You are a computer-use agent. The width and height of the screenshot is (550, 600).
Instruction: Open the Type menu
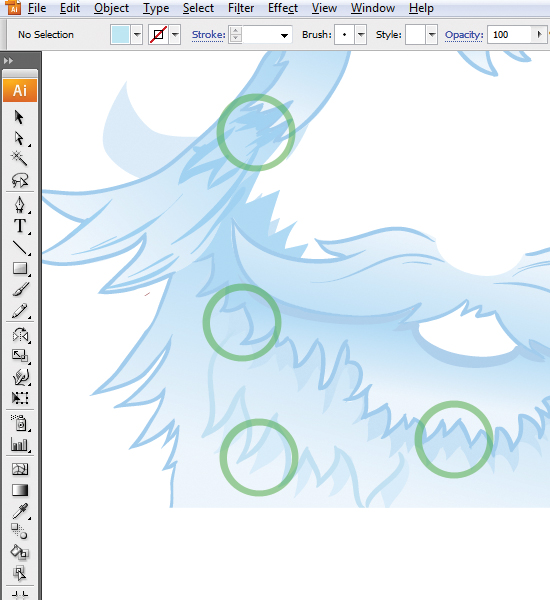(x=156, y=8)
